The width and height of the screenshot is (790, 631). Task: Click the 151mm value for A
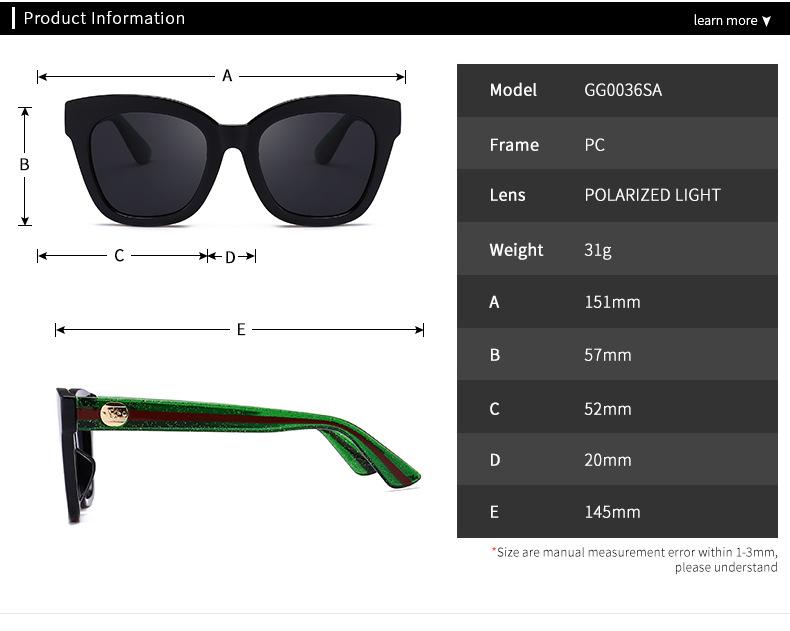(612, 302)
